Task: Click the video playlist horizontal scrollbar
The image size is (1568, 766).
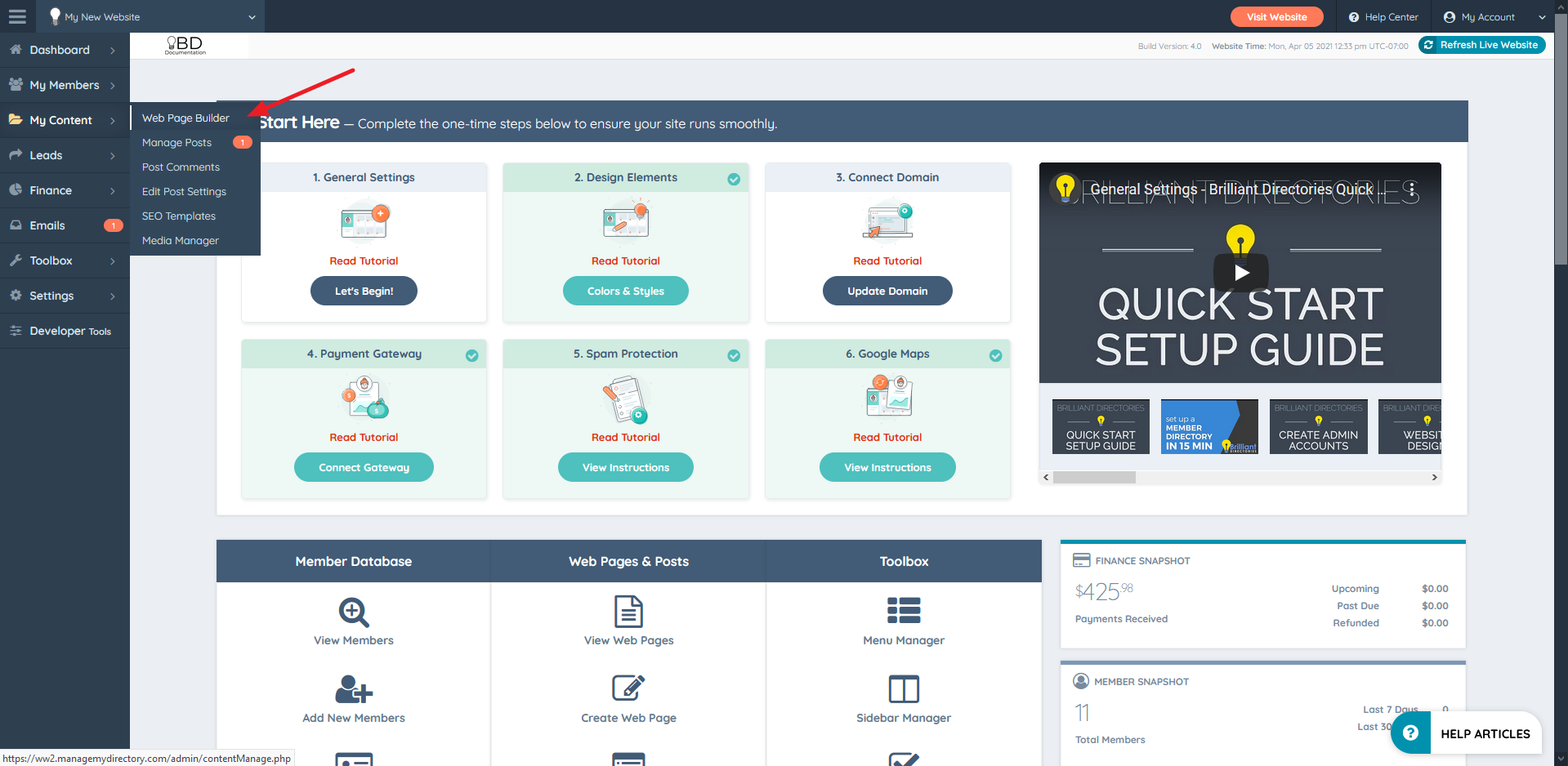Action: click(x=1094, y=477)
